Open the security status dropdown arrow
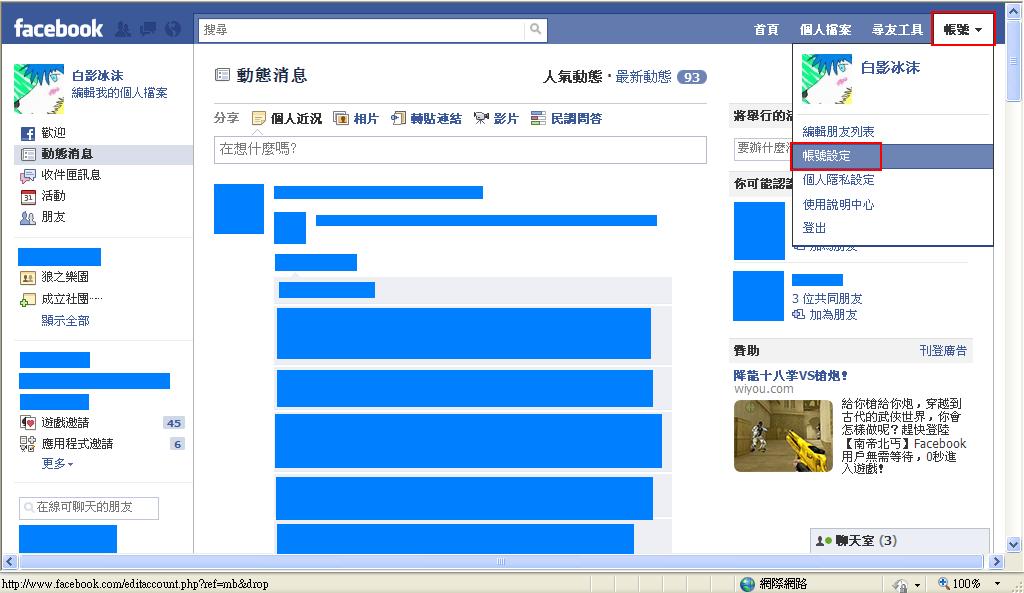Screen dimensions: 1024x593 point(917,585)
